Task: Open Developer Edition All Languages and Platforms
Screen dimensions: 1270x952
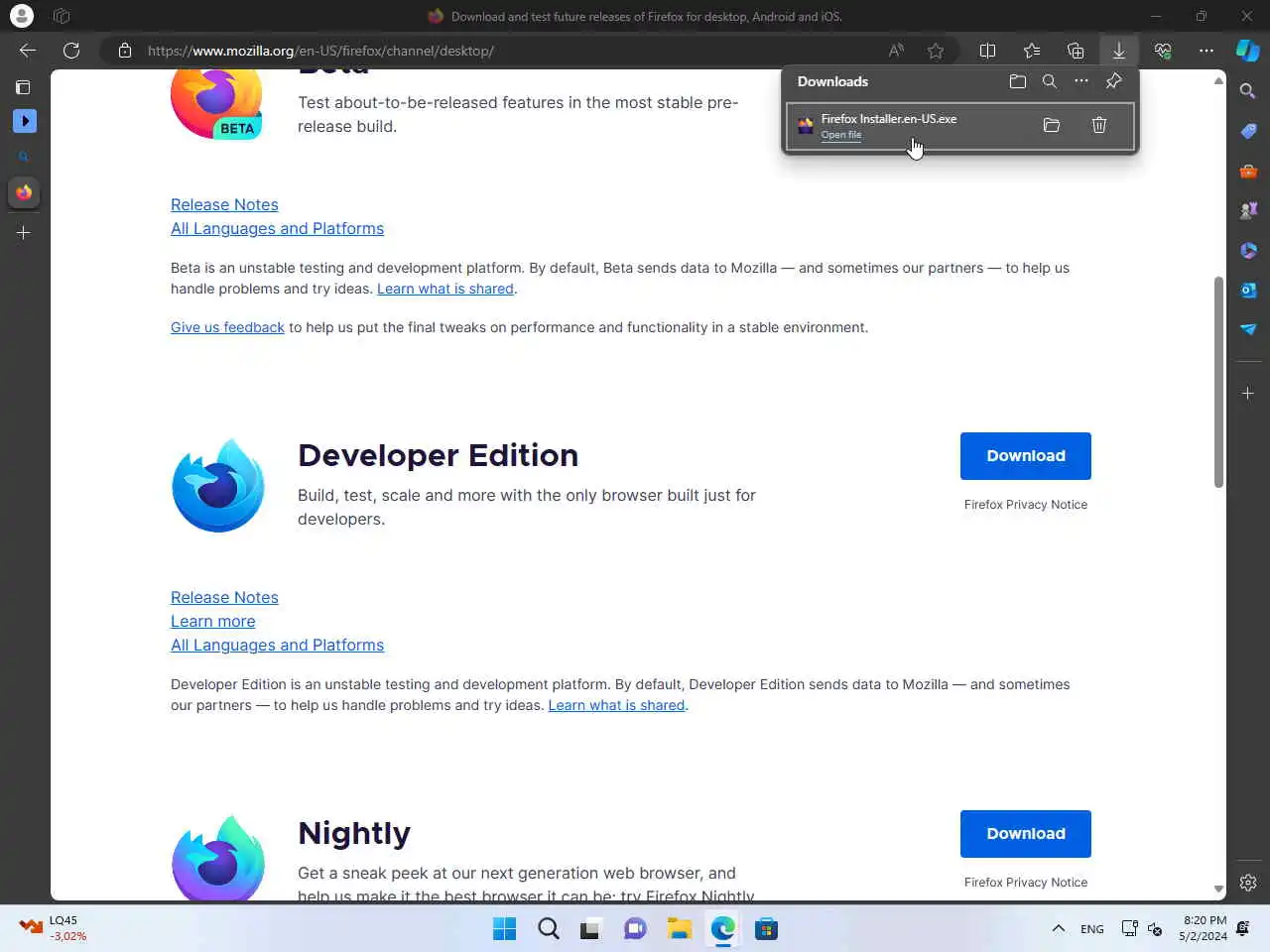Action: click(x=277, y=645)
